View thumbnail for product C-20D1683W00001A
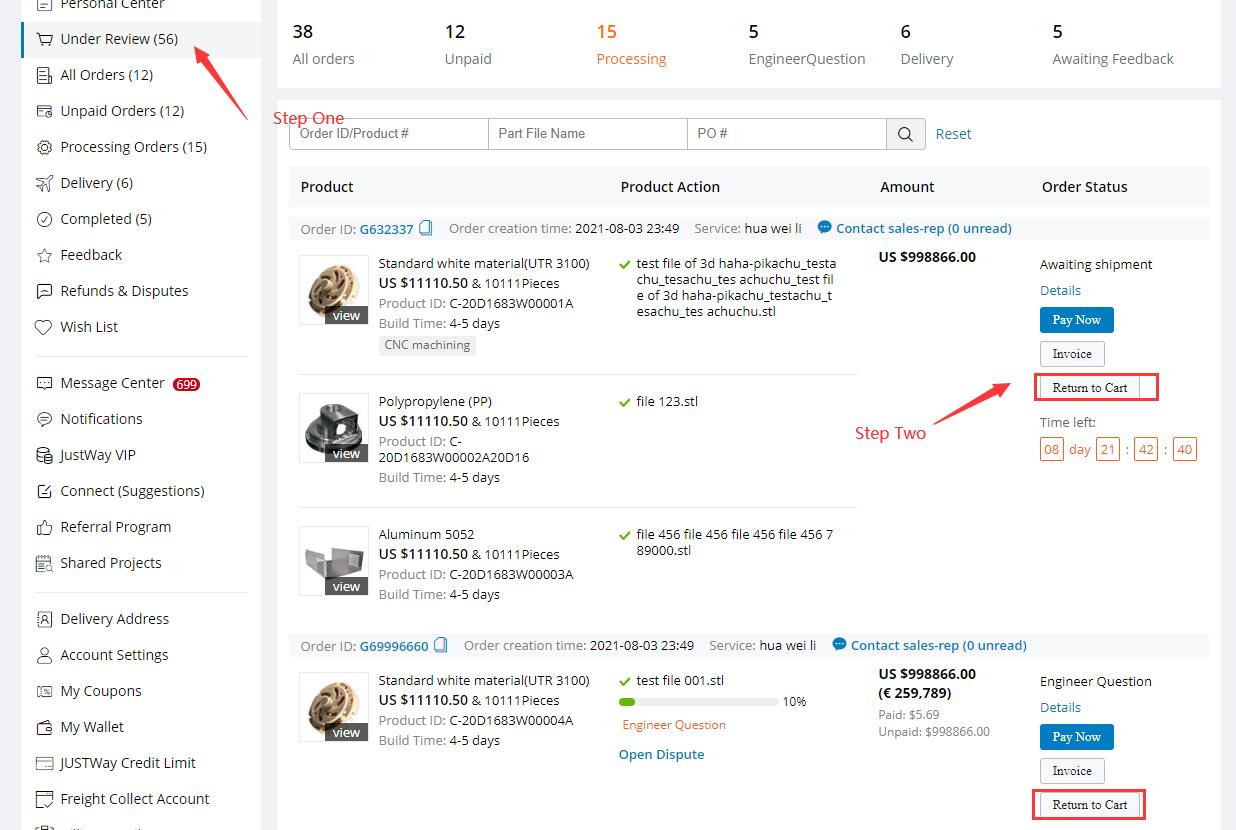 pos(334,290)
